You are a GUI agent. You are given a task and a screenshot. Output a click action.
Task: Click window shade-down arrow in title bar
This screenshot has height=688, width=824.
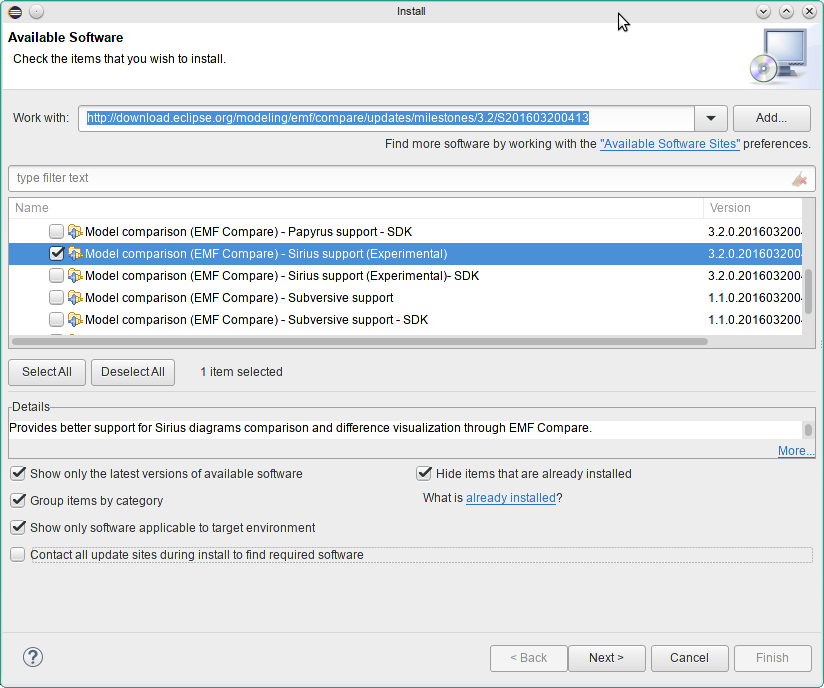click(763, 12)
